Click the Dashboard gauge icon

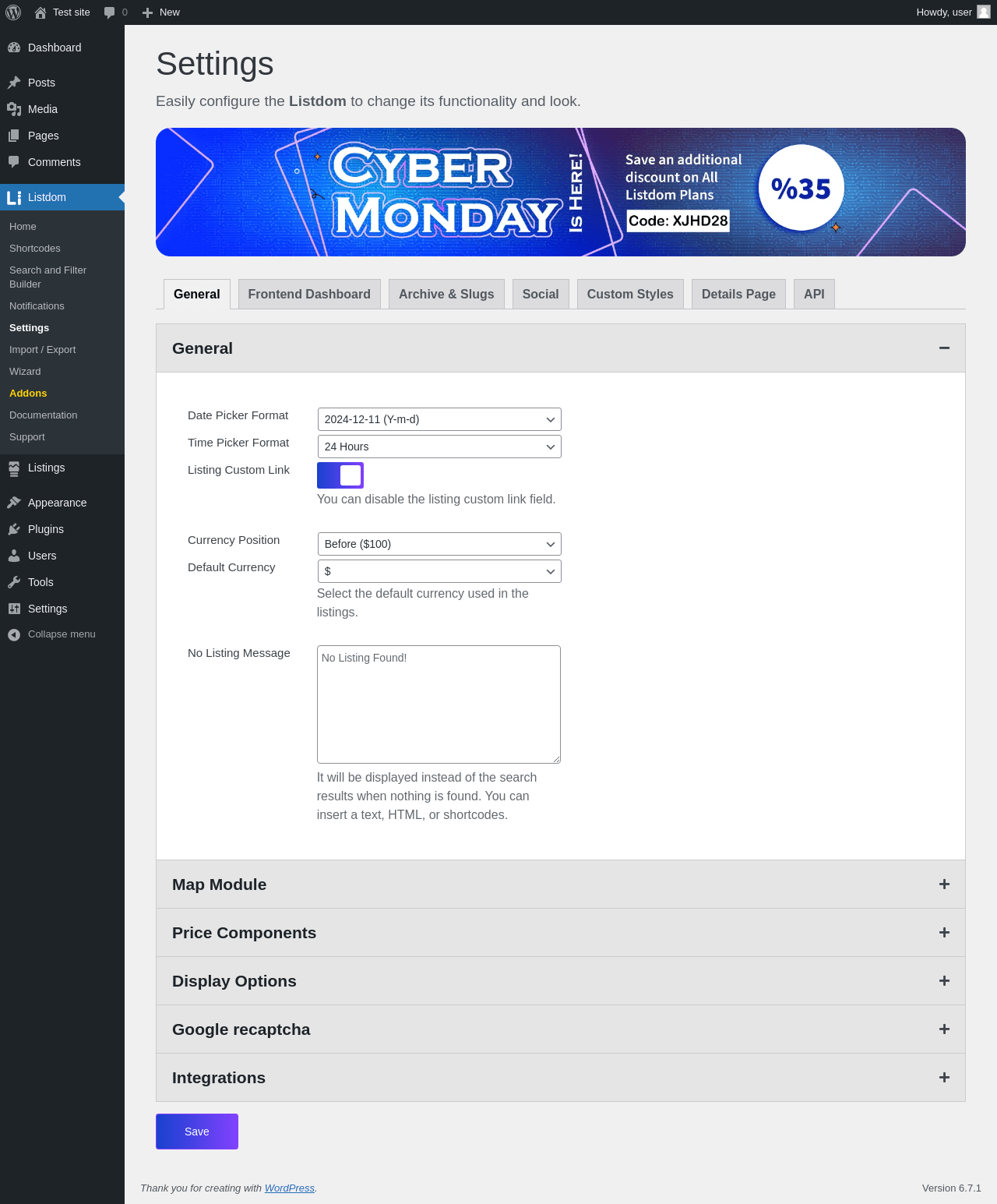(x=14, y=48)
